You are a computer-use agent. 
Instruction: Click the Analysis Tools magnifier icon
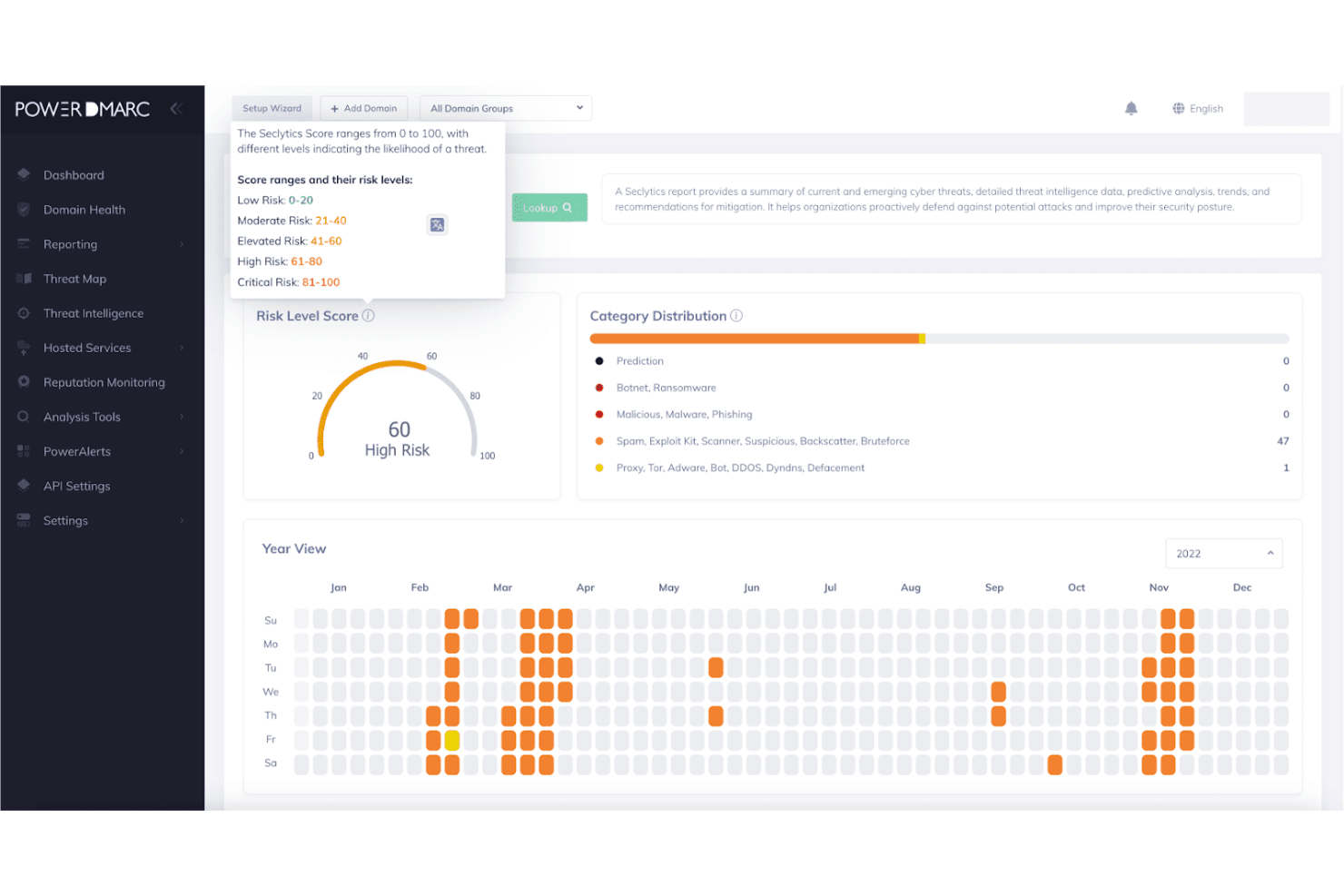24,416
